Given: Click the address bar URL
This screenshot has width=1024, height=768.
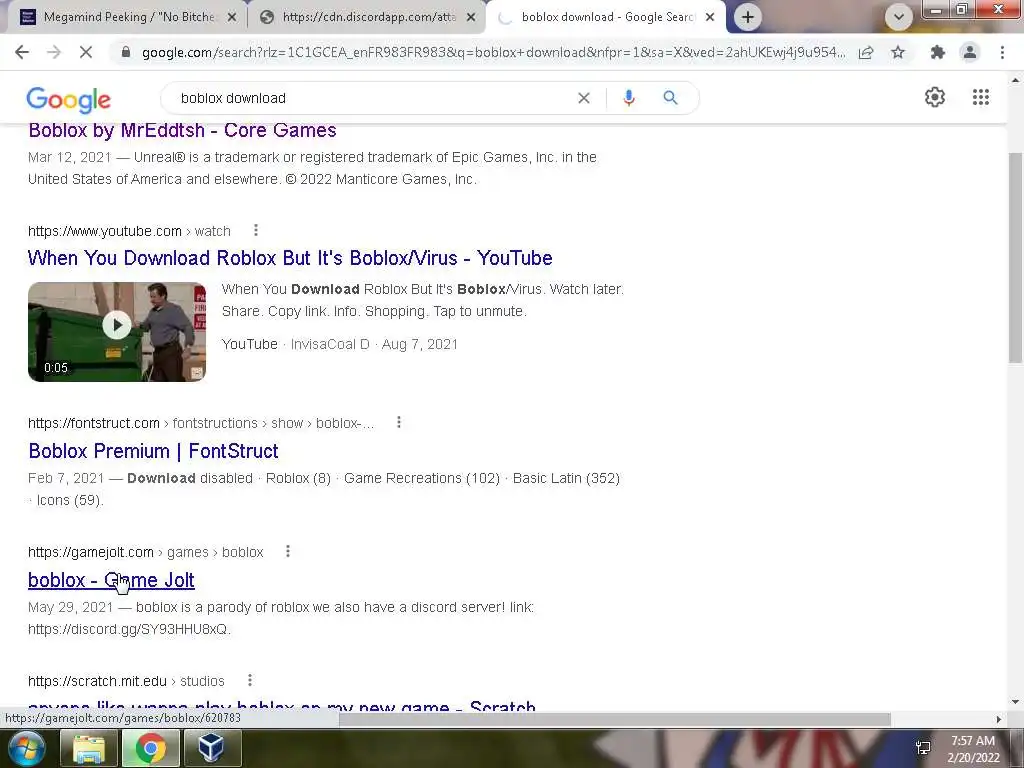Looking at the screenshot, I should (x=493, y=52).
